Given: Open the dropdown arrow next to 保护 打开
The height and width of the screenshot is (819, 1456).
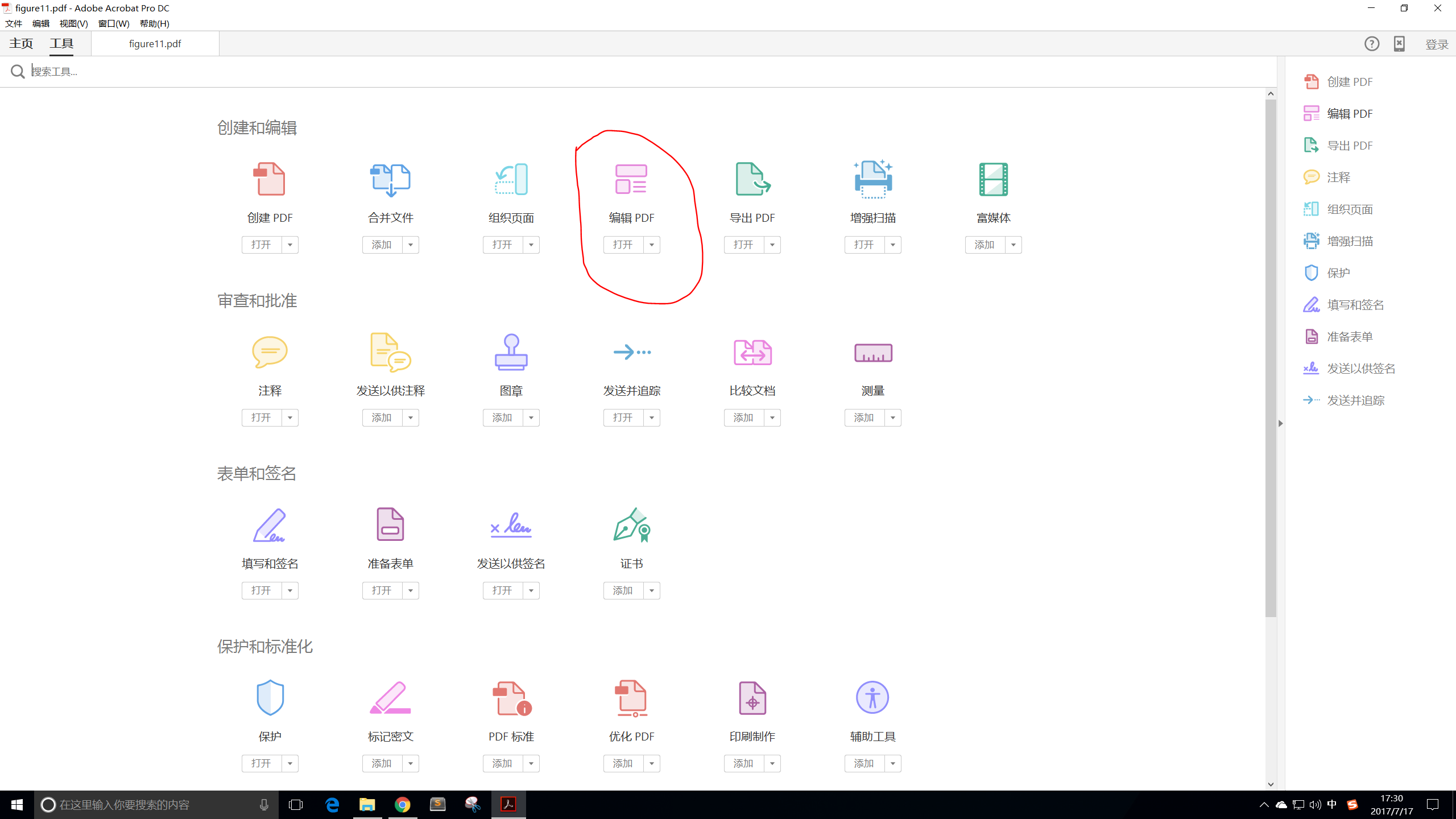Looking at the screenshot, I should (290, 763).
